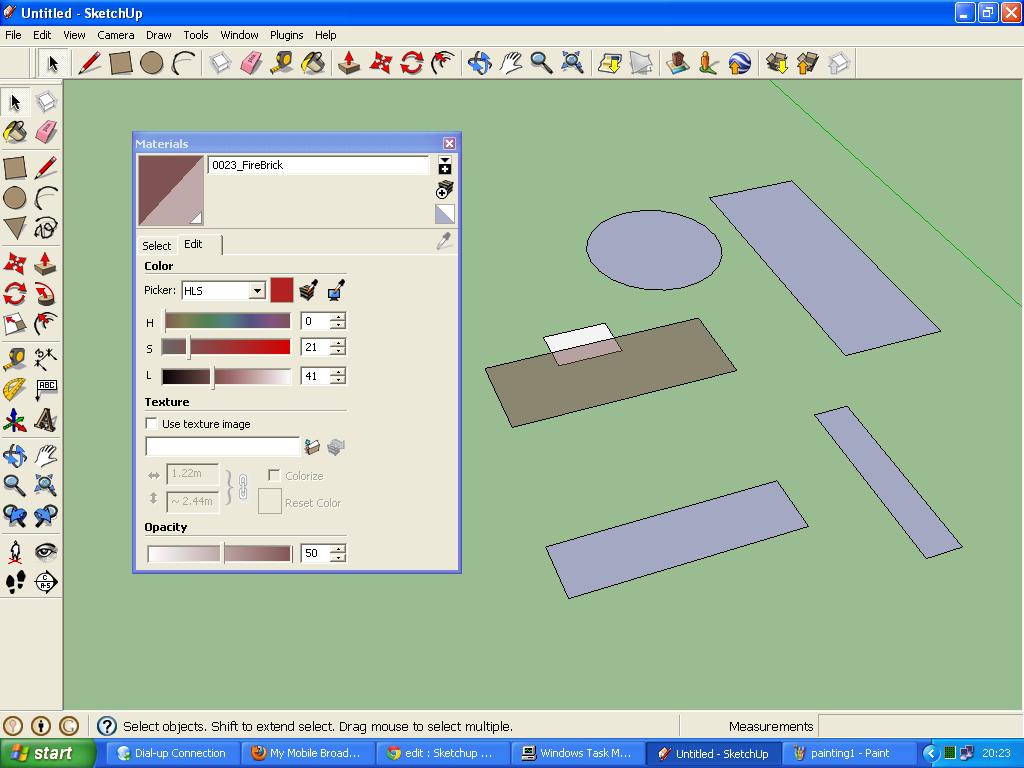
Task: Open Materials details display secondary pane button
Action: coord(445,165)
